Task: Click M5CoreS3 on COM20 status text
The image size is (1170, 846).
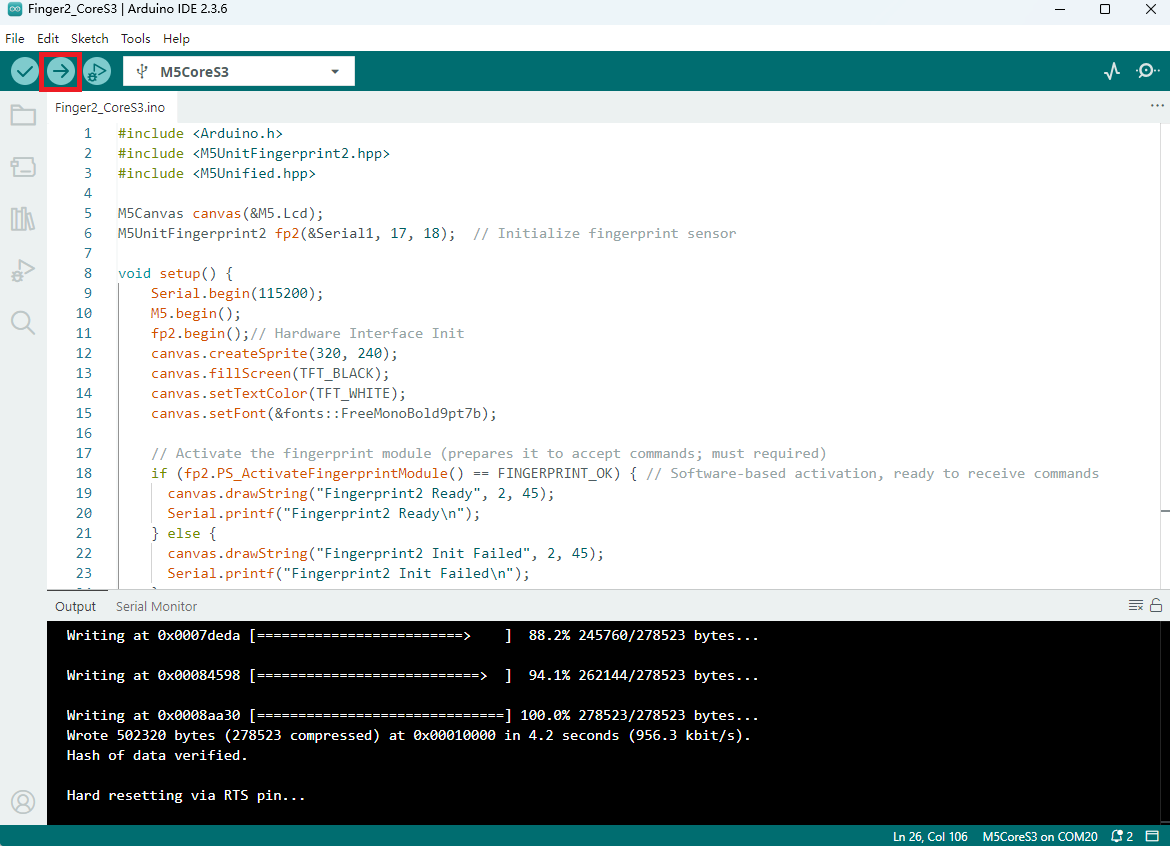Action: (x=1040, y=836)
